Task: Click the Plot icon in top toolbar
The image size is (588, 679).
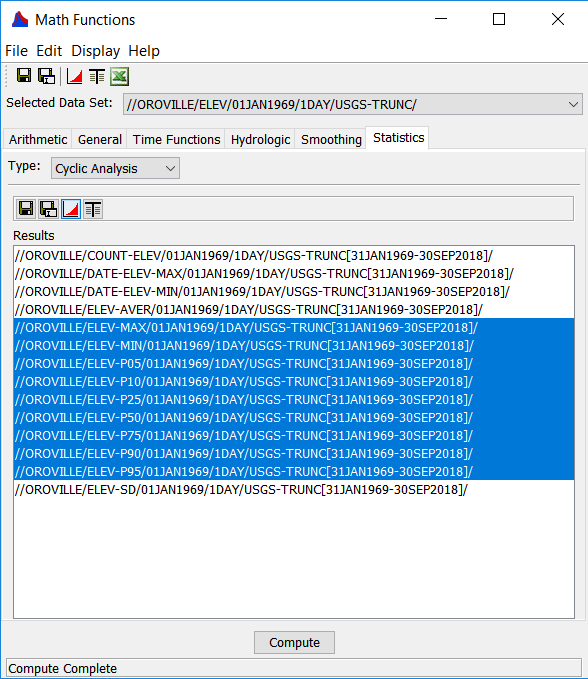Action: 74,77
